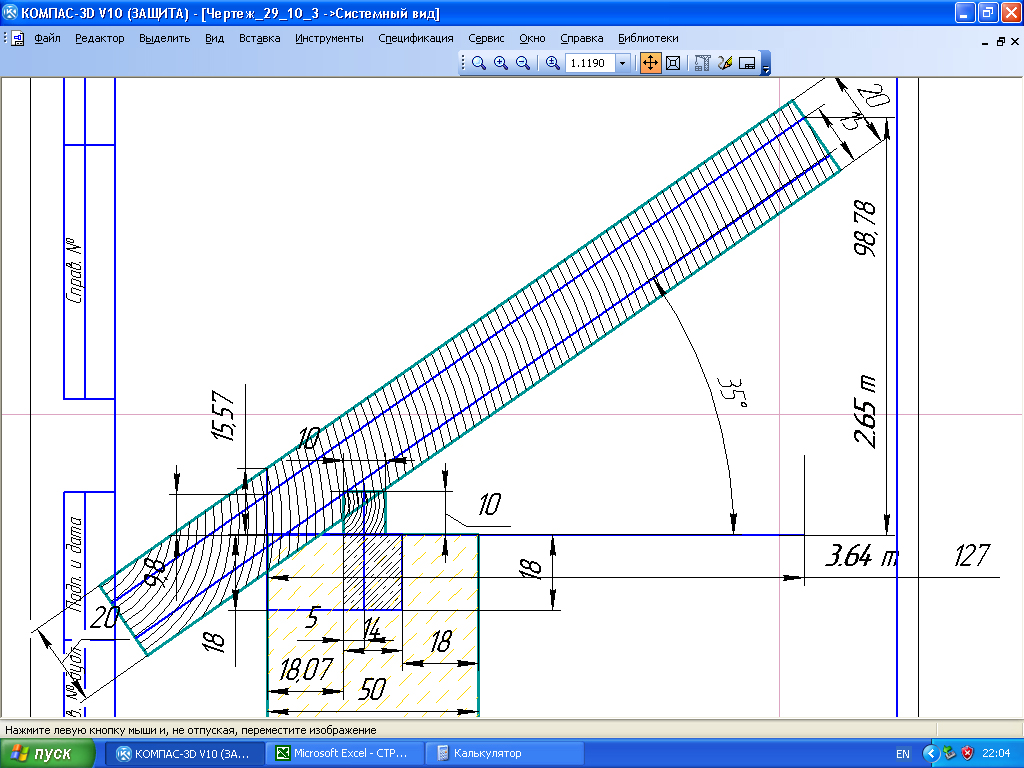Click the 35° angle dimension text
Viewport: 1024px width, 768px height.
pyautogui.click(x=732, y=392)
